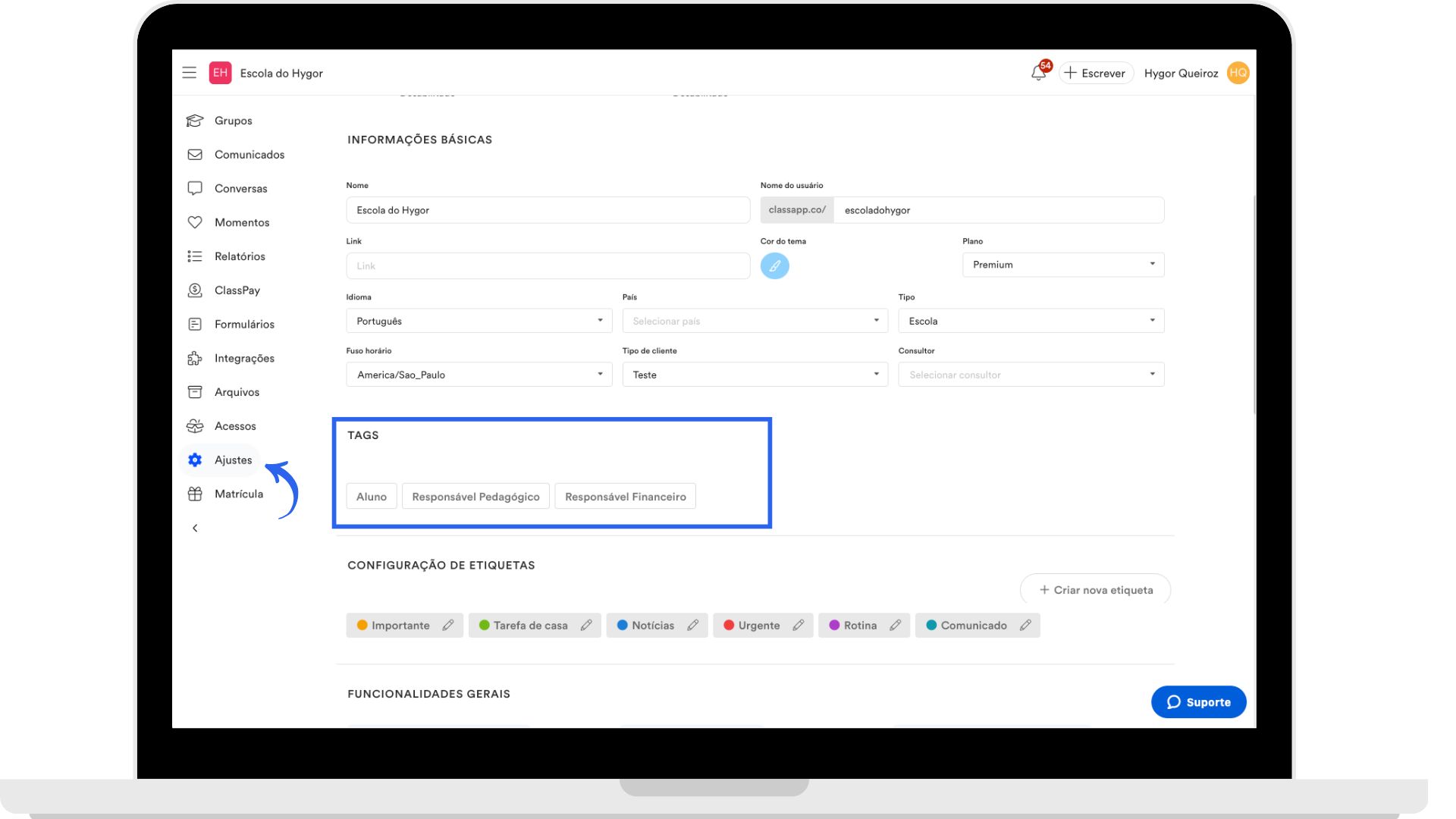Open ClassPay from the sidebar
Viewport: 1456px width, 819px height.
(237, 290)
